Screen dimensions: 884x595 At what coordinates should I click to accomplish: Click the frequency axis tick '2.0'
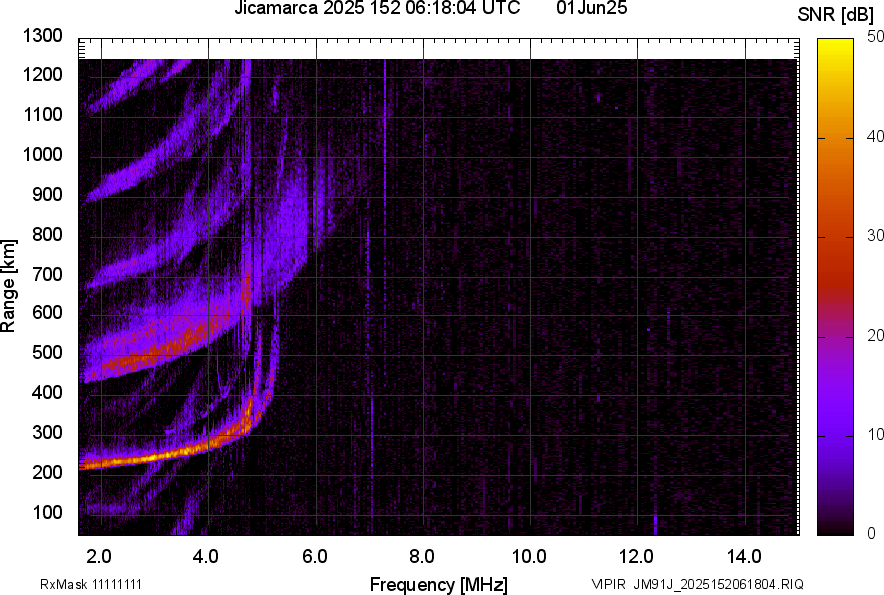tap(99, 557)
